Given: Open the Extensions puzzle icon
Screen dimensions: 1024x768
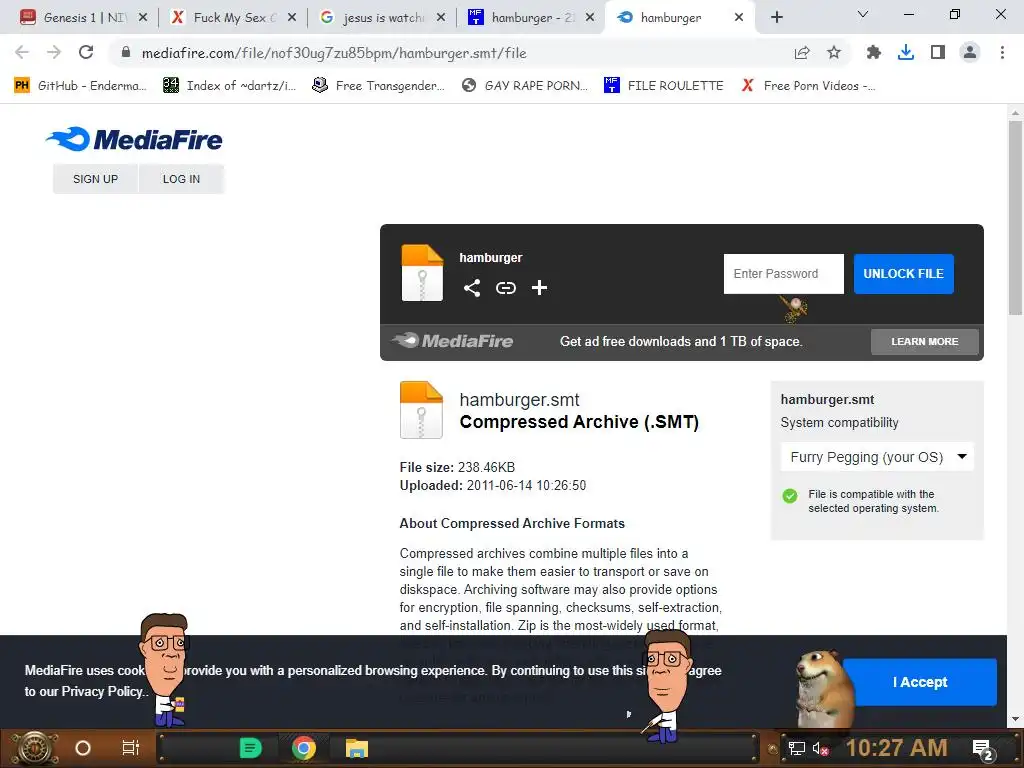Looking at the screenshot, I should [873, 52].
